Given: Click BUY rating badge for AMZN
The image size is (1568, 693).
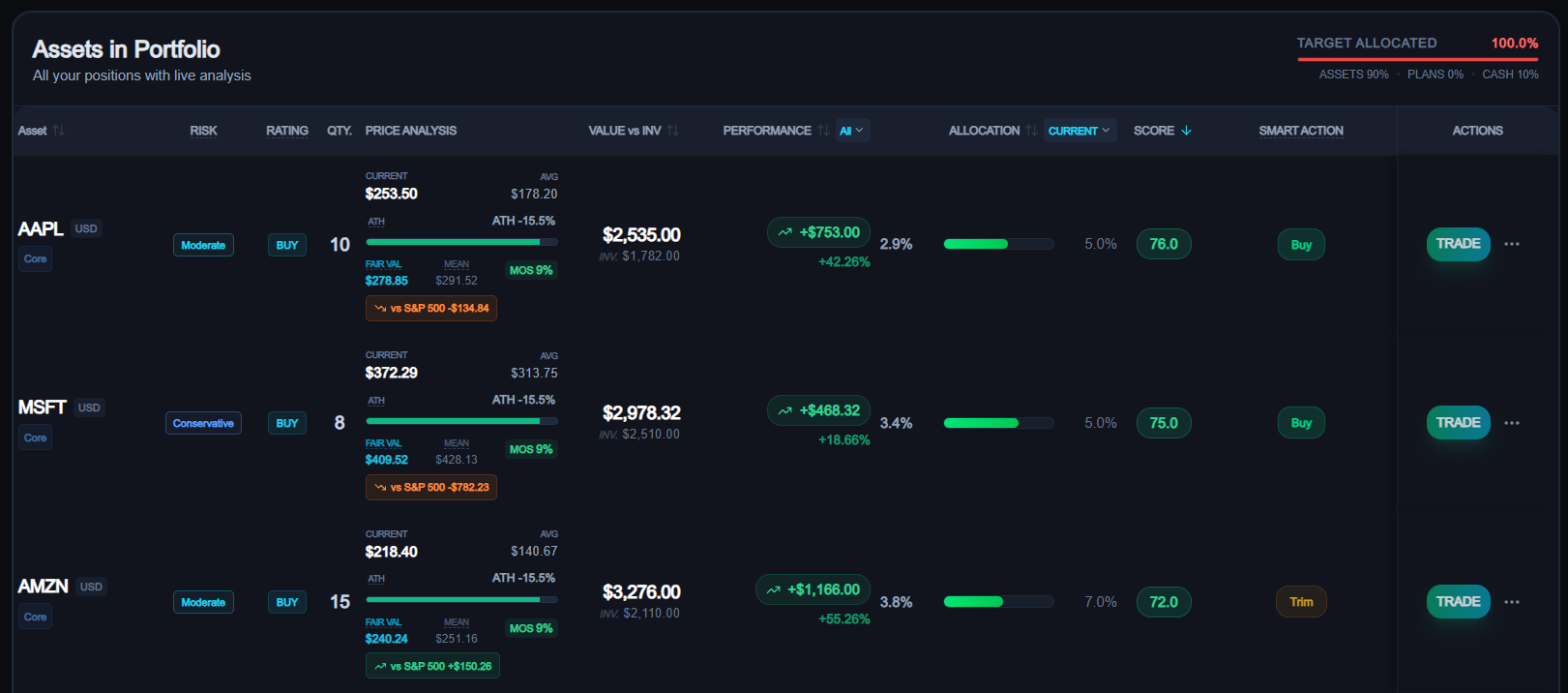Looking at the screenshot, I should point(287,602).
